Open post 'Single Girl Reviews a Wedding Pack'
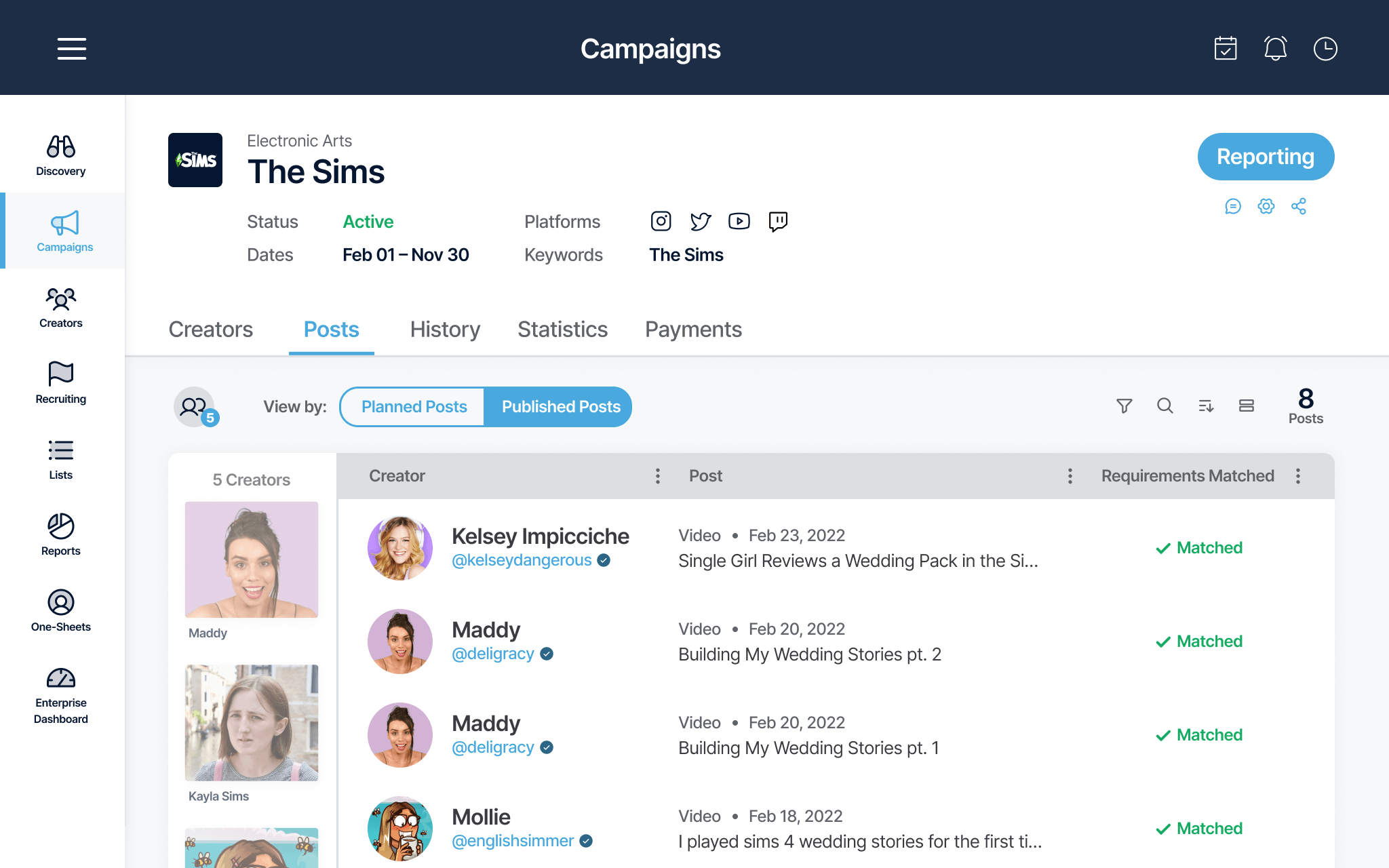This screenshot has width=1389, height=868. click(x=858, y=561)
